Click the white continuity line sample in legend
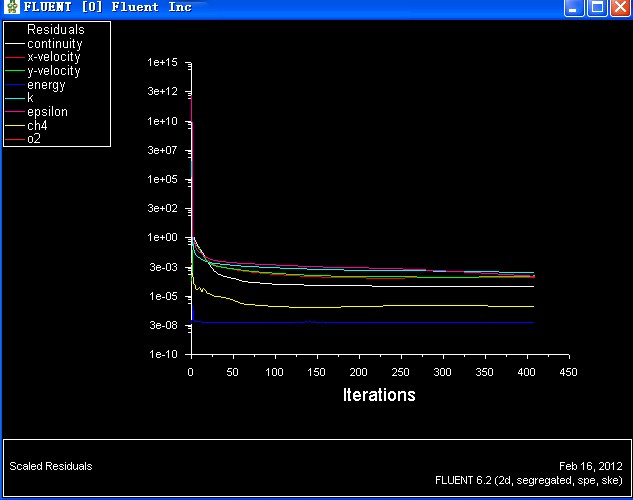This screenshot has width=633, height=500. point(14,44)
